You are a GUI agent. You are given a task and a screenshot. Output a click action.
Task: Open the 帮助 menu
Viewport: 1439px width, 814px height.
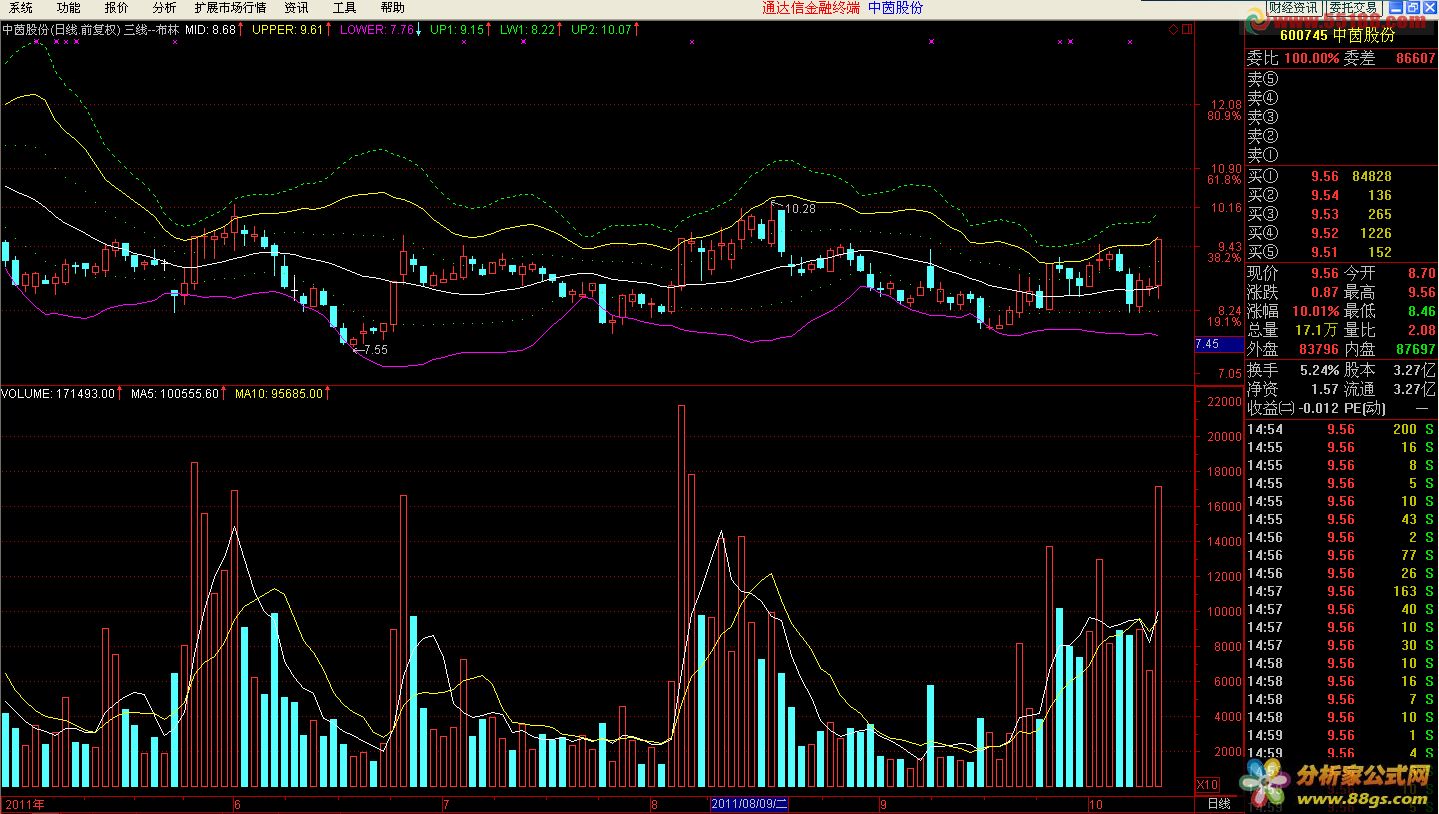pos(393,7)
